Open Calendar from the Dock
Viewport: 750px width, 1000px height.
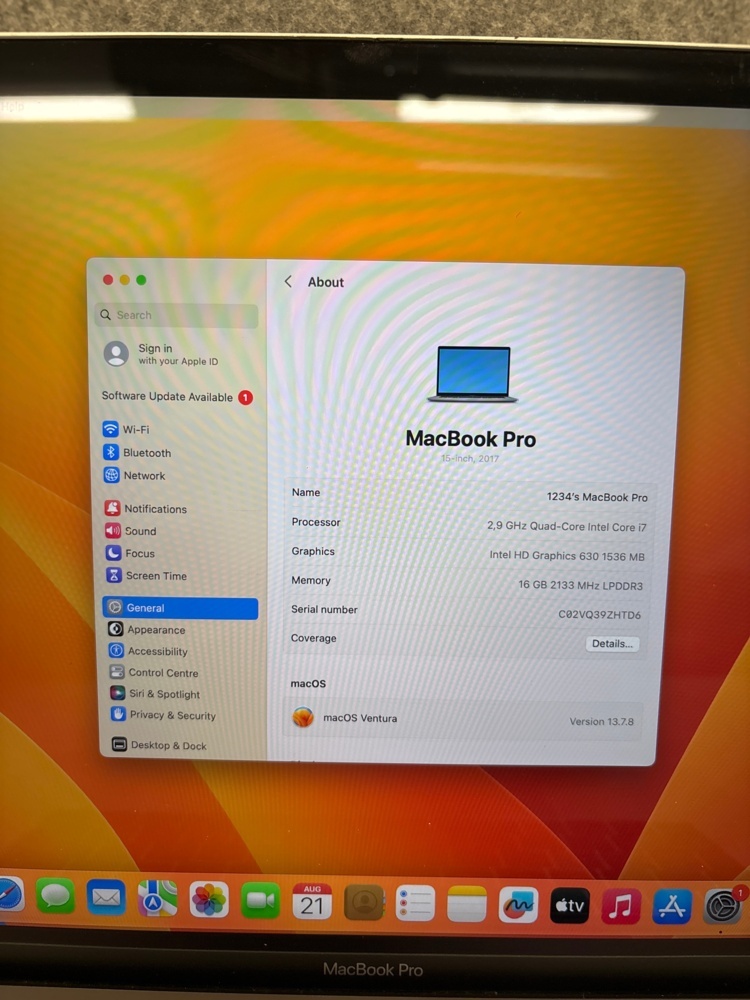pos(312,902)
